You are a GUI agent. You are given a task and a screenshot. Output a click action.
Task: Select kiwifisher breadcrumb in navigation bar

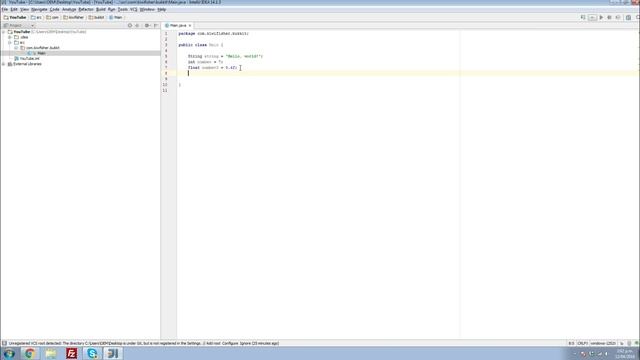click(x=73, y=18)
